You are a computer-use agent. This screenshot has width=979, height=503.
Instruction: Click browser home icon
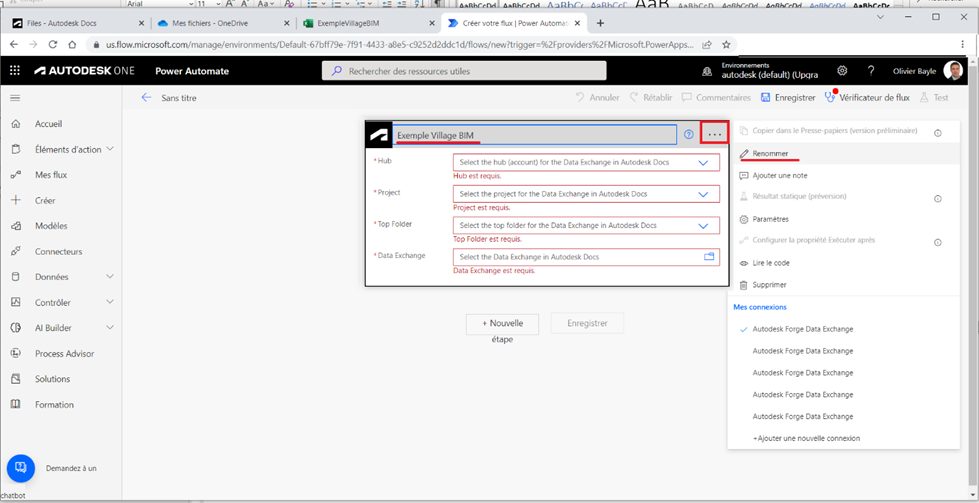coord(72,45)
